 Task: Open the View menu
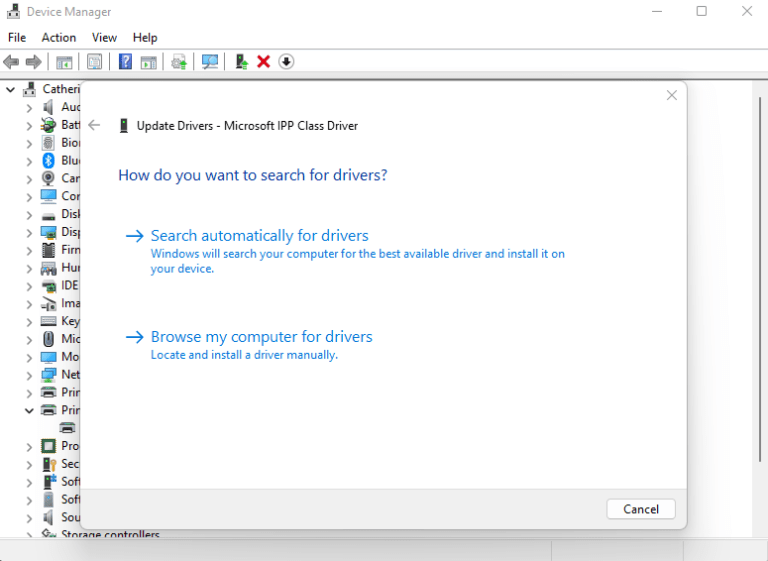tap(104, 37)
